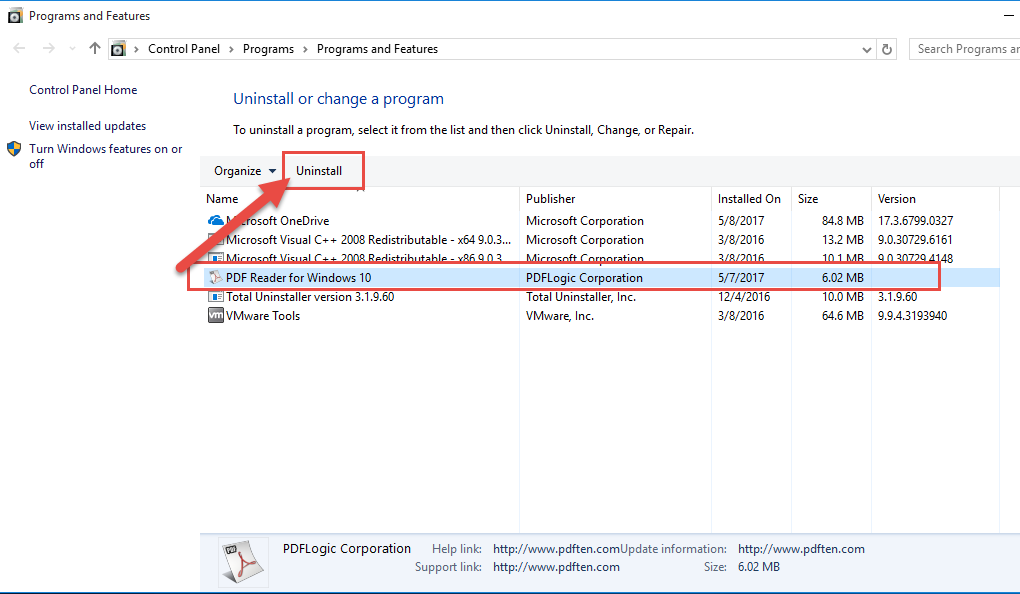This screenshot has width=1020, height=594.
Task: Go back with the left arrow button
Action: pos(20,48)
